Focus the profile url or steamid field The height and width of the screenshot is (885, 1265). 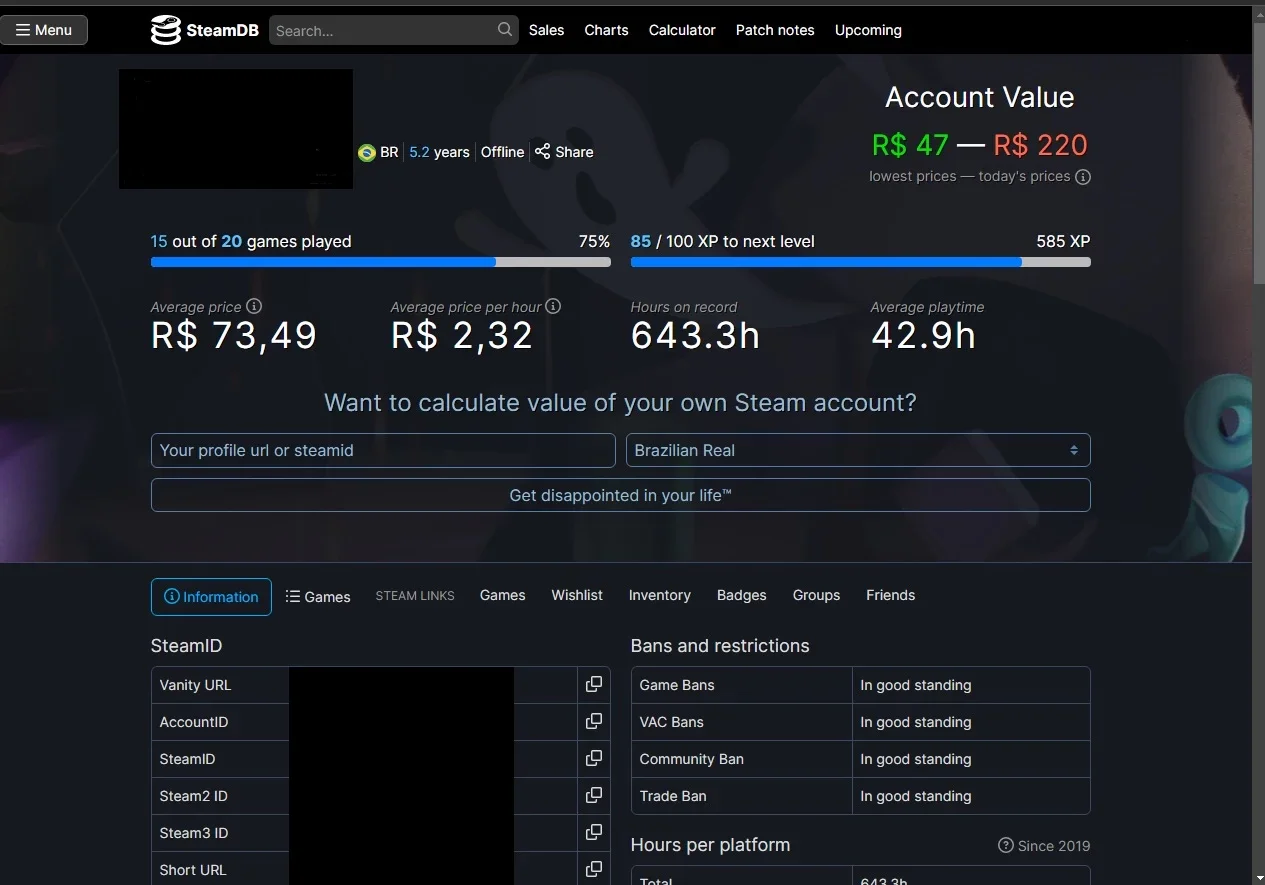pos(383,450)
